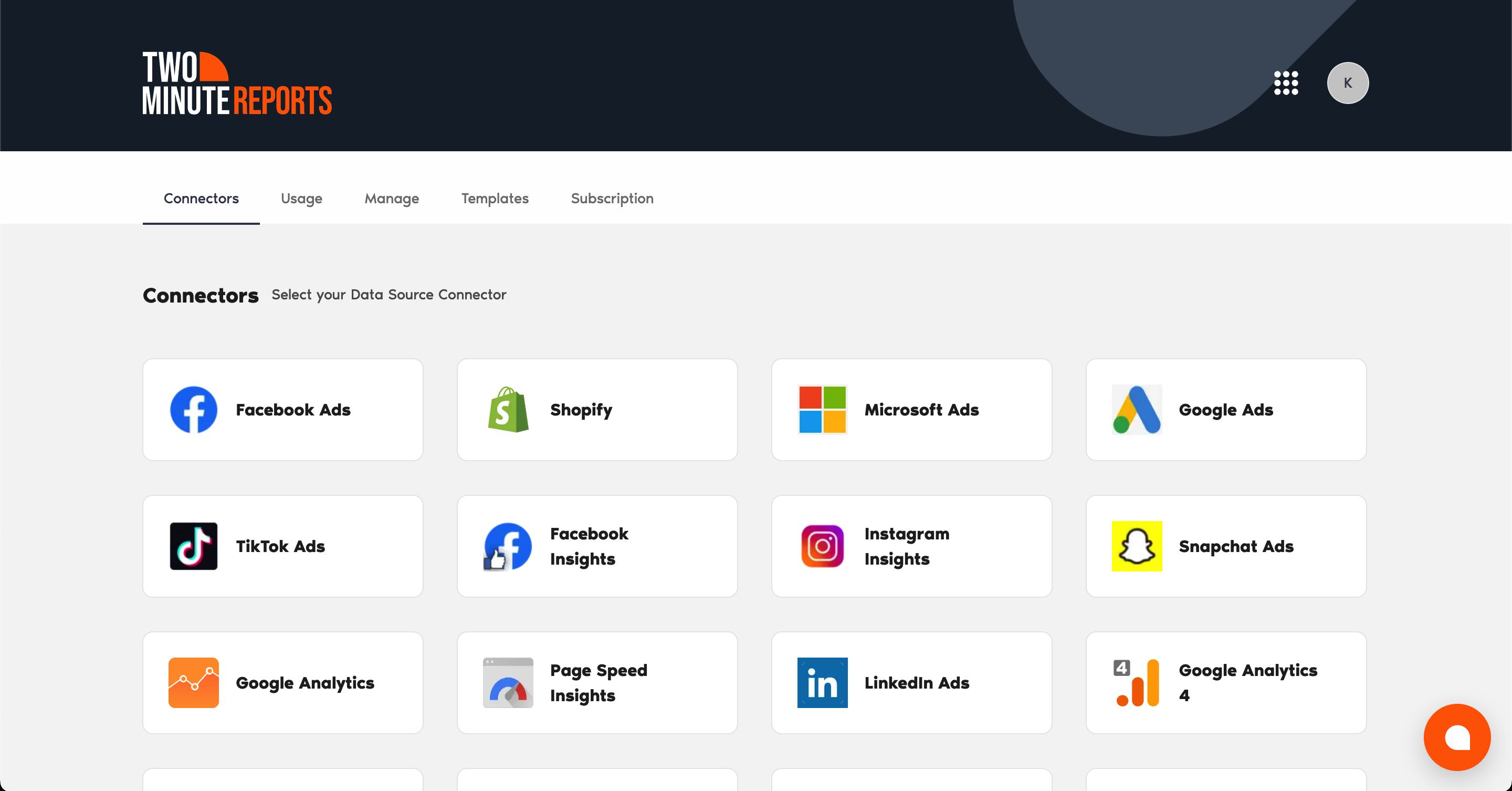The image size is (1512, 791).
Task: Click the Shopify bag icon
Action: [508, 410]
